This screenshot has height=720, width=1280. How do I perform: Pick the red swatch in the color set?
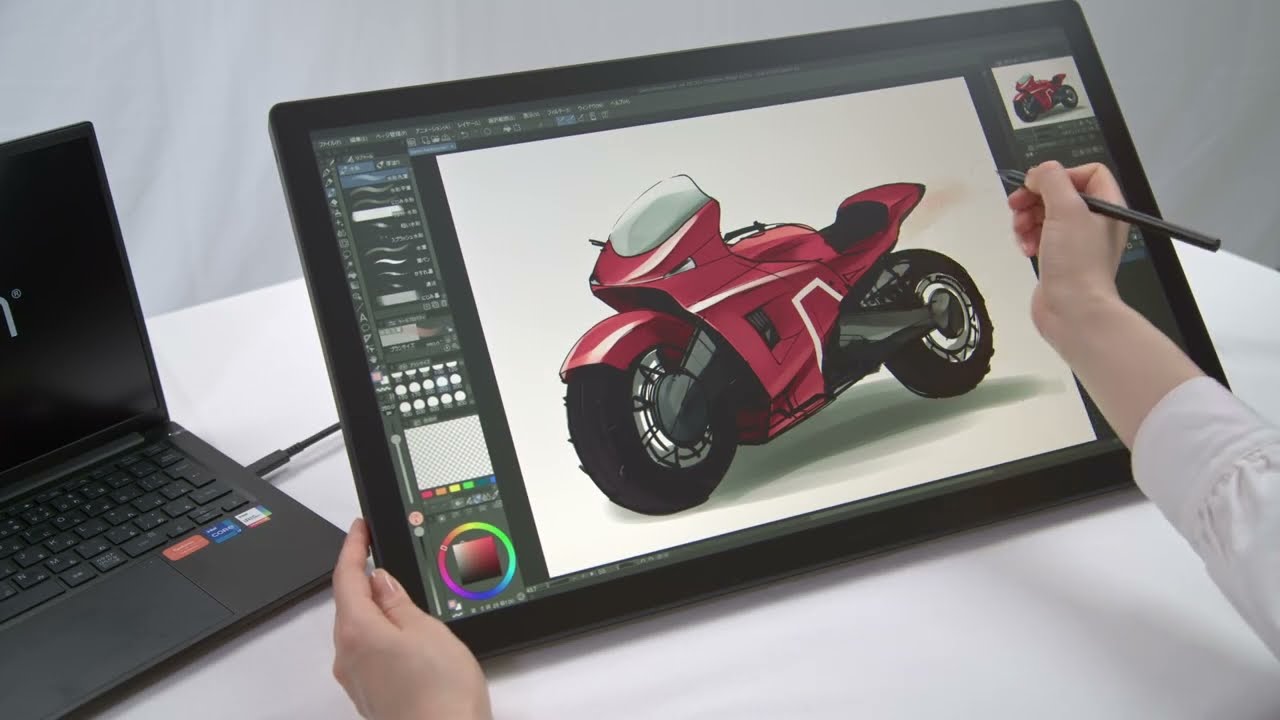click(427, 494)
